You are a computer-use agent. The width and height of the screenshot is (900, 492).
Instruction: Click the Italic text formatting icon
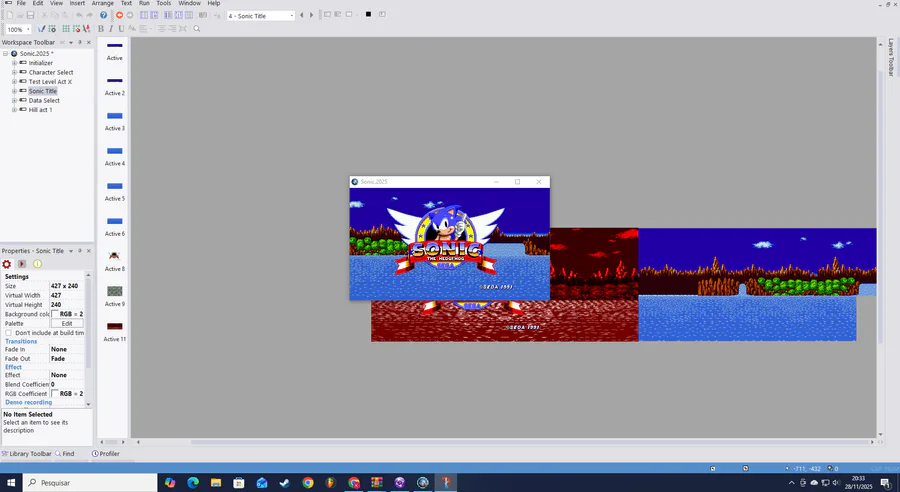click(111, 29)
